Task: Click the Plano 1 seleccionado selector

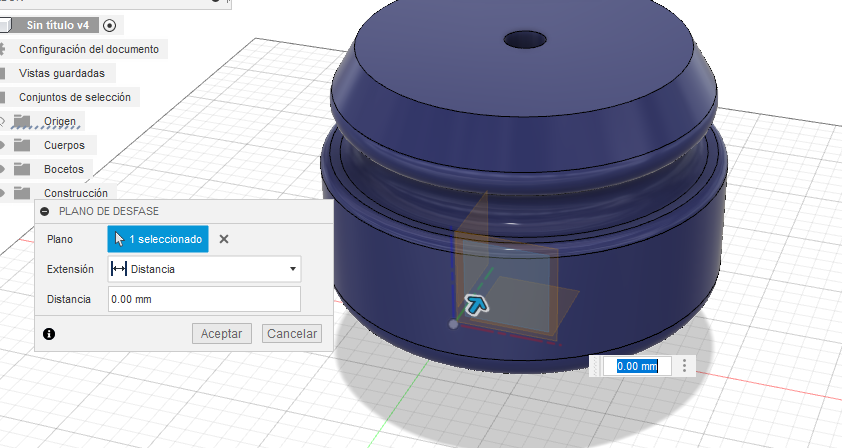Action: tap(158, 239)
